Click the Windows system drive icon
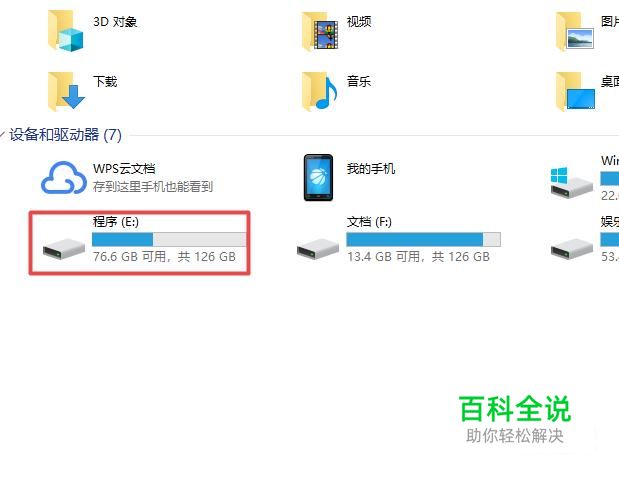619x478 pixels. 571,182
